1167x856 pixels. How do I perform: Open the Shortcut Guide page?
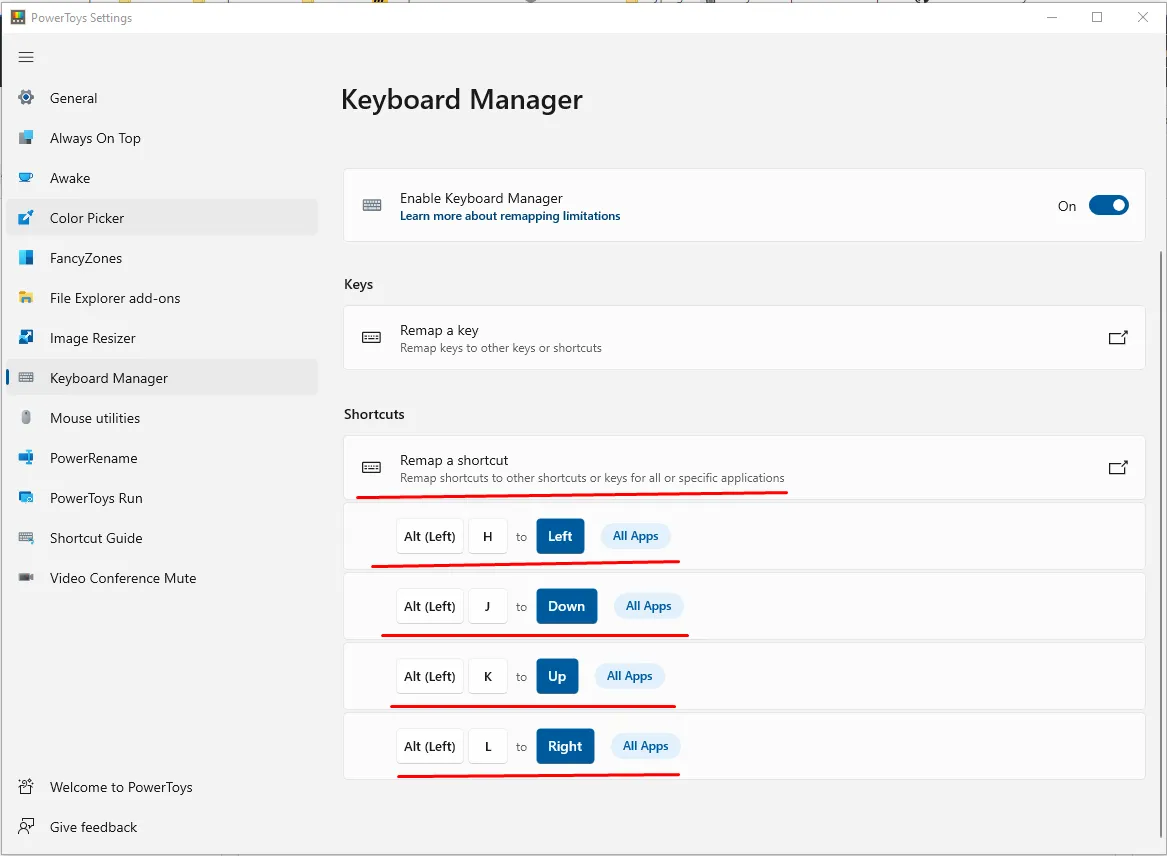[x=96, y=538]
